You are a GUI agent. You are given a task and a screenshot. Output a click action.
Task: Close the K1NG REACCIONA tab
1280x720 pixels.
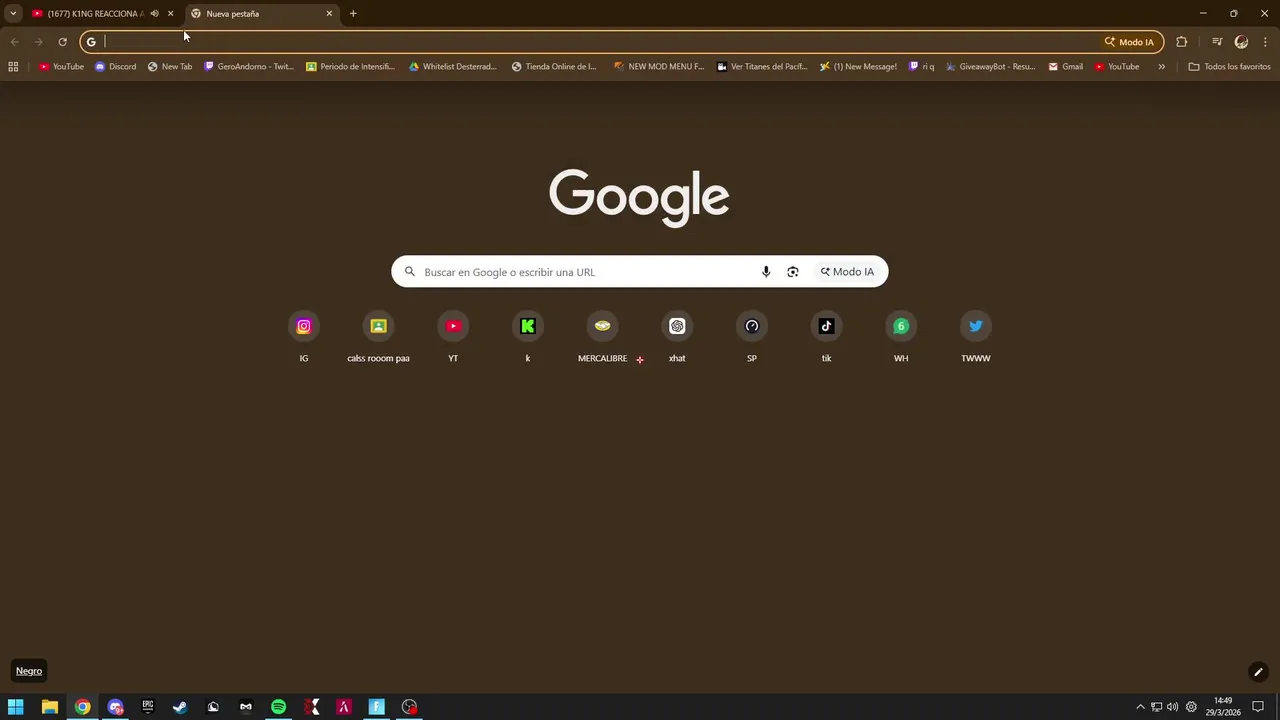[170, 13]
